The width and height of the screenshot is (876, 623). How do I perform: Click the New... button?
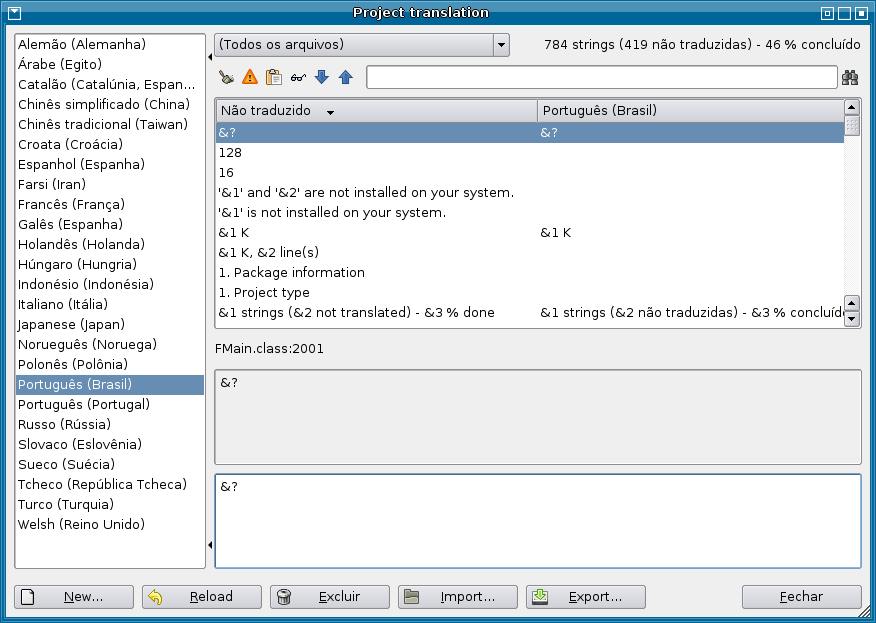tap(74, 597)
